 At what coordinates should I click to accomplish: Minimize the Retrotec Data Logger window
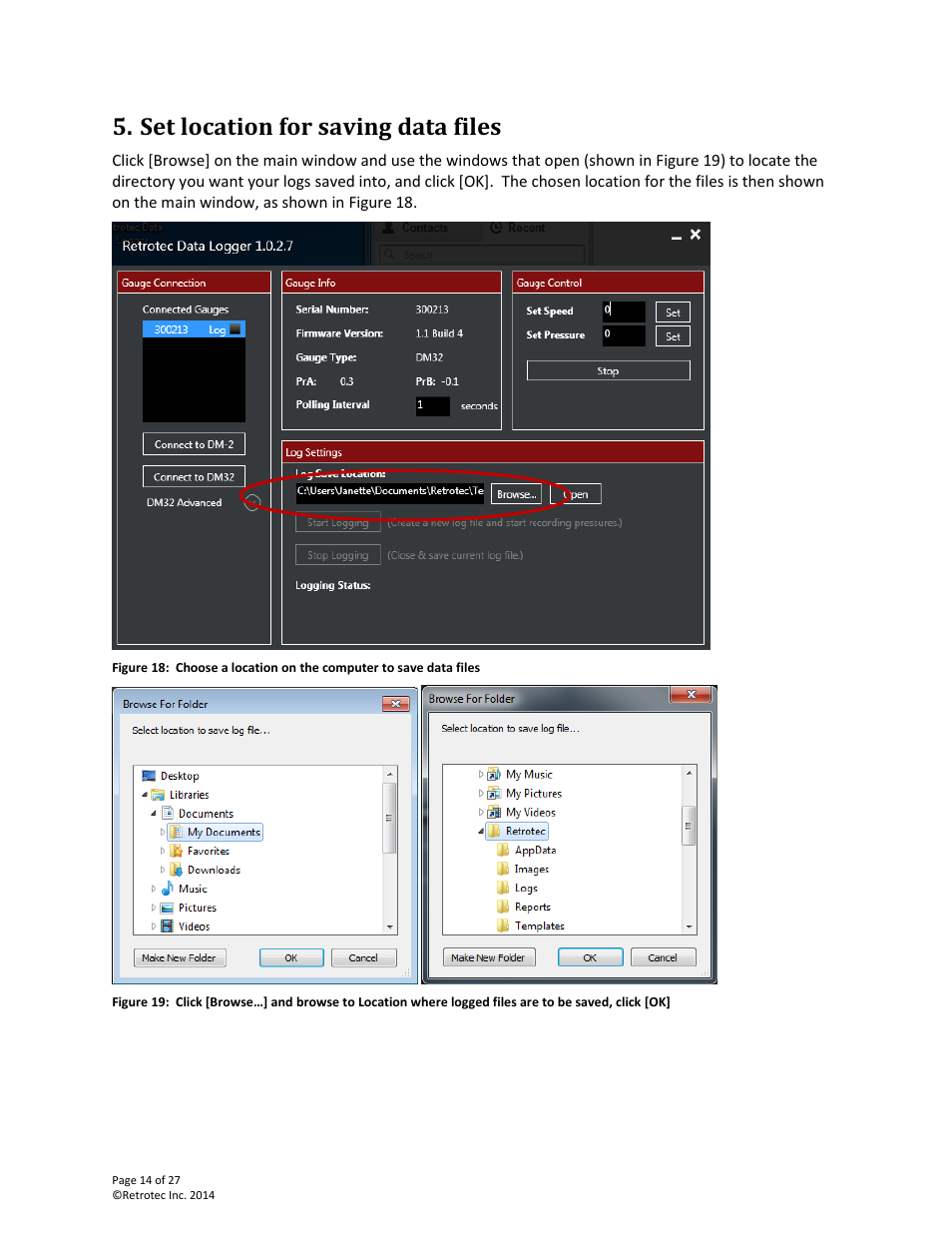coord(676,236)
